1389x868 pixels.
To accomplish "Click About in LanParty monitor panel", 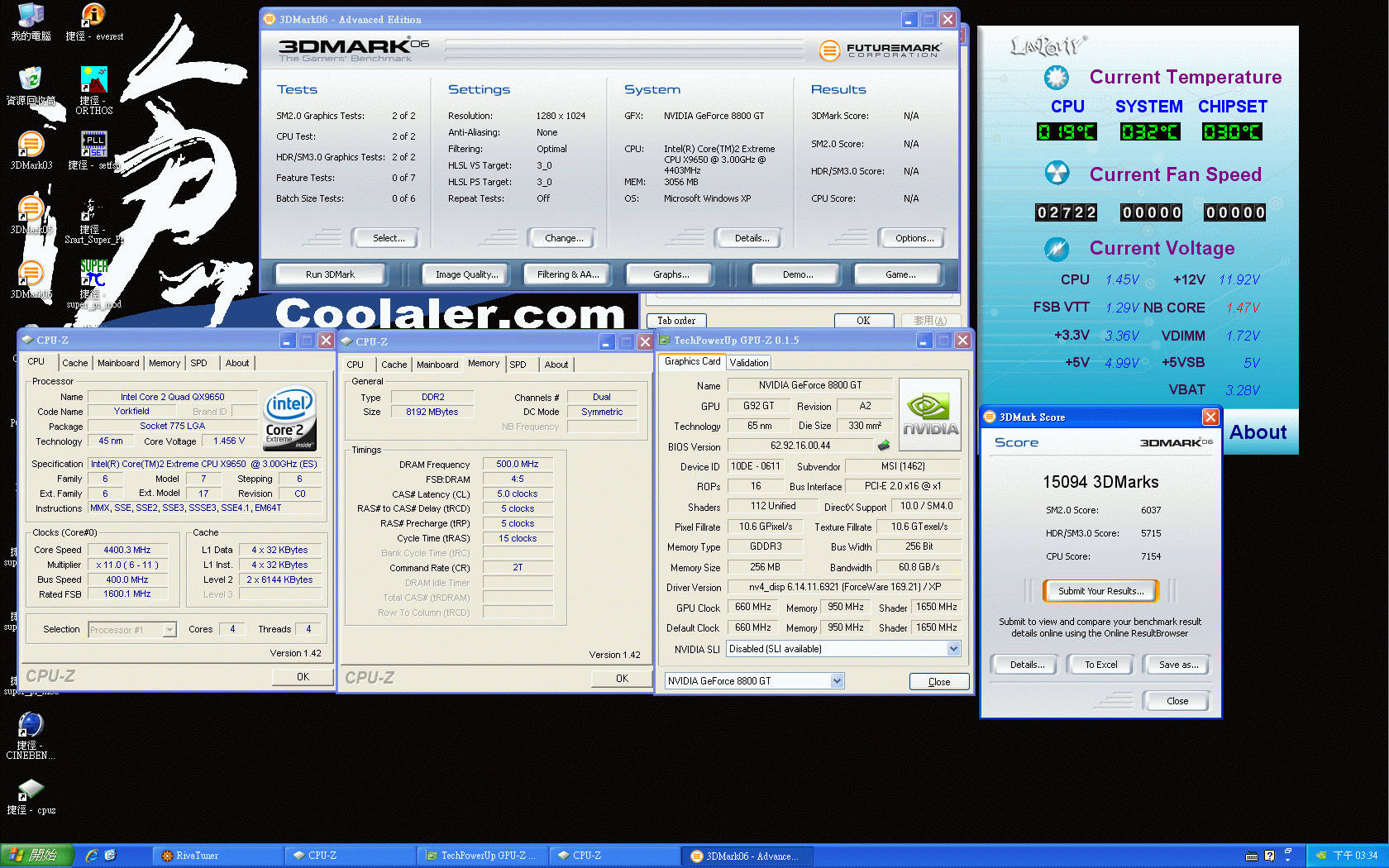I will (1258, 432).
